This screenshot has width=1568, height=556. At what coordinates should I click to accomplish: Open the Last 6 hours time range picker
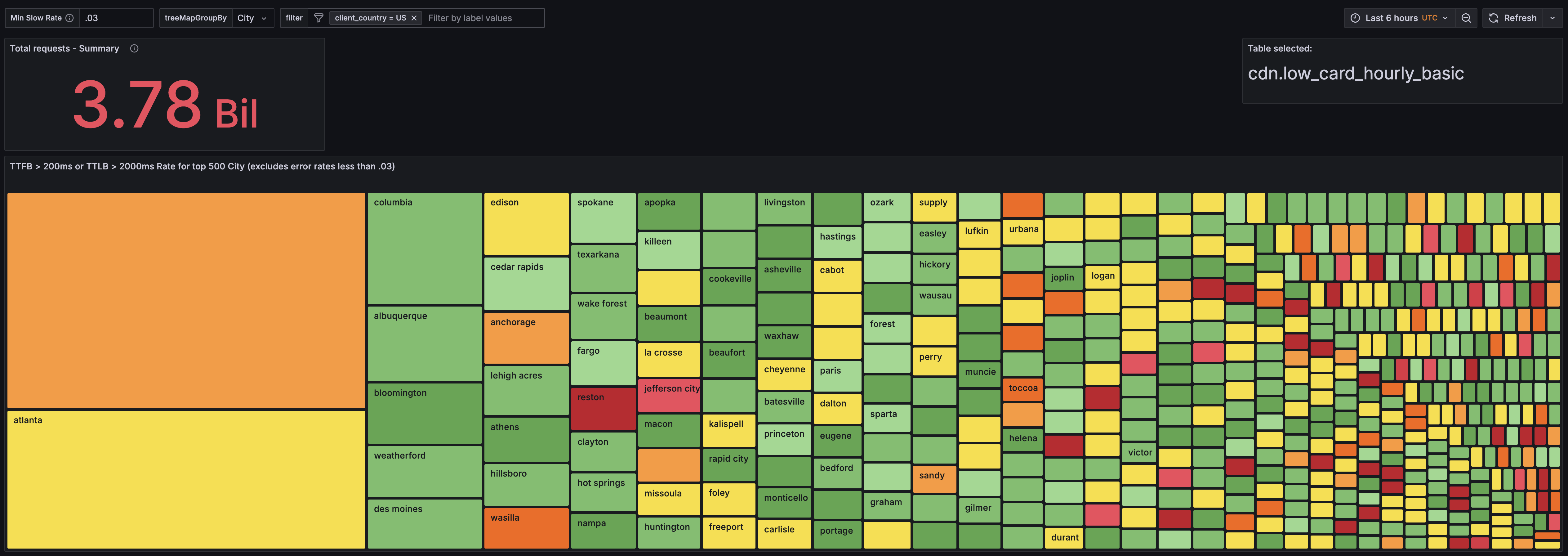coord(1399,18)
